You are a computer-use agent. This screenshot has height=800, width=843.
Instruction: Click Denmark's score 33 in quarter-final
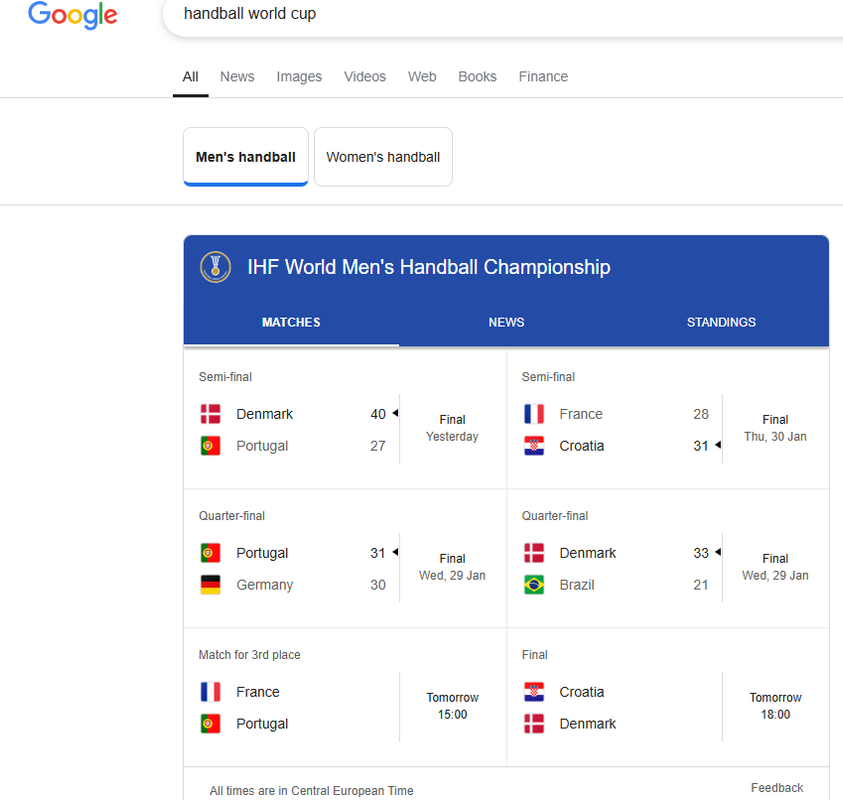click(701, 553)
